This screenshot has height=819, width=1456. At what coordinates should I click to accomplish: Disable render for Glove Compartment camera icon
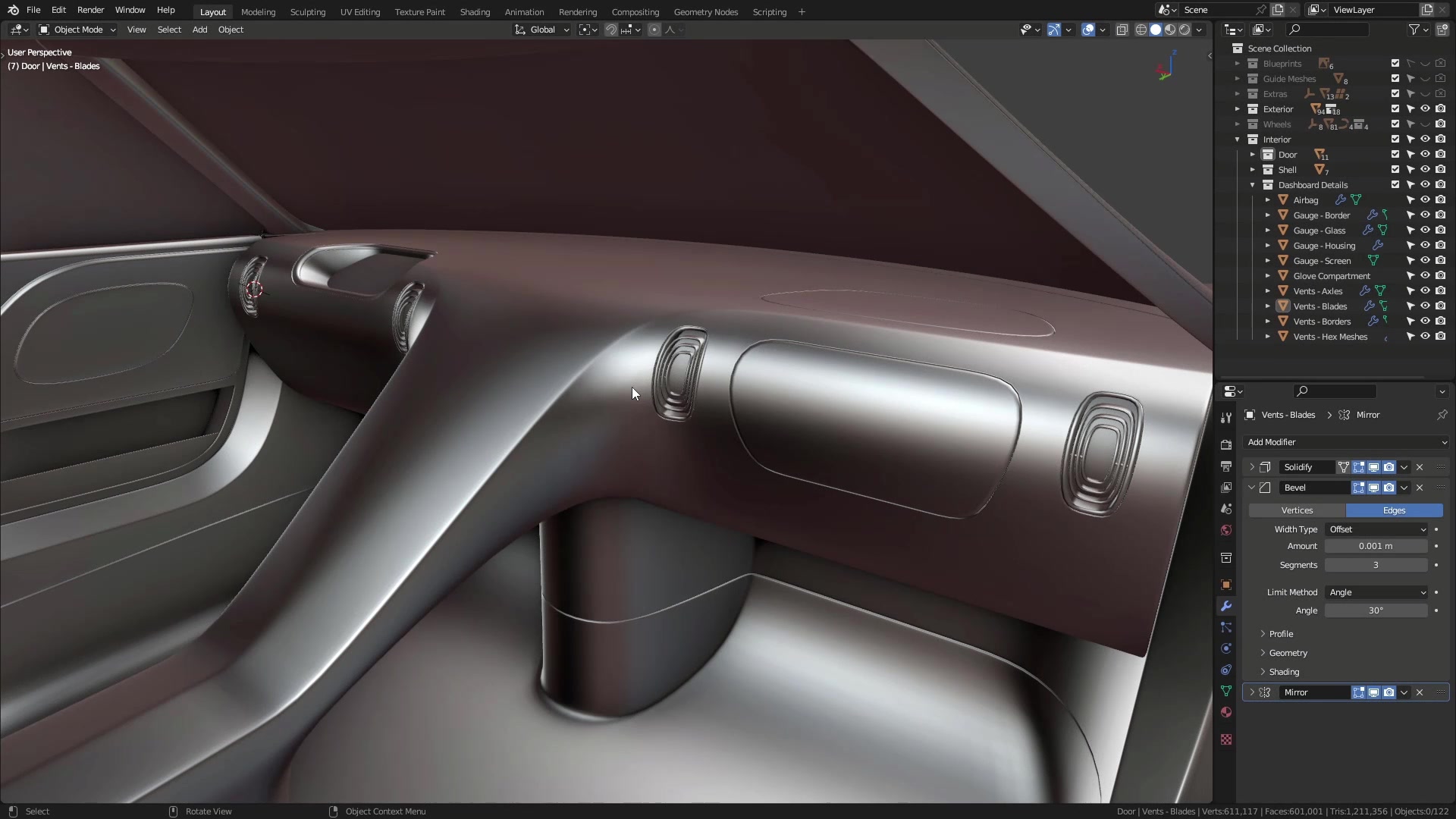(1441, 276)
